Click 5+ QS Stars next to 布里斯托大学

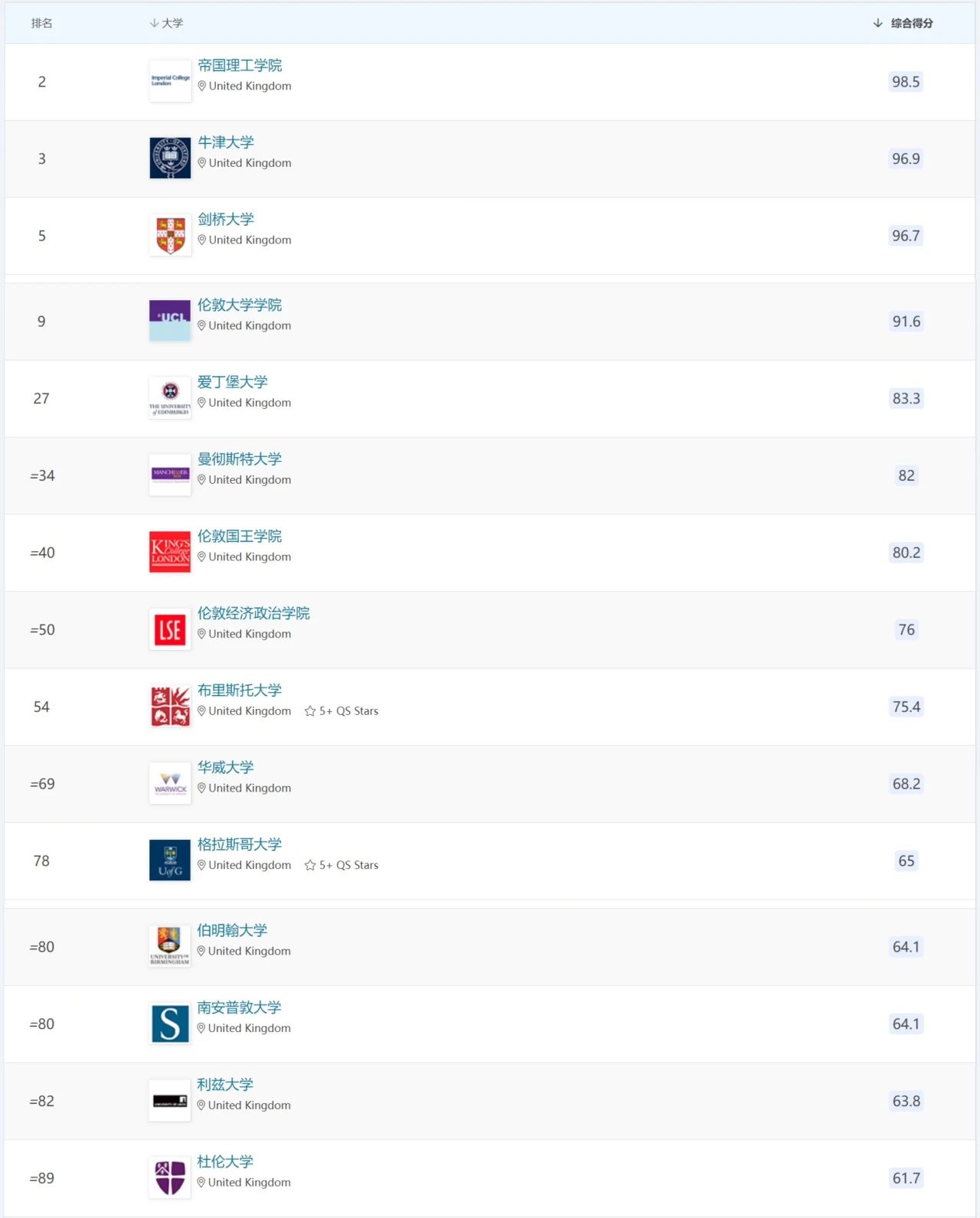341,711
